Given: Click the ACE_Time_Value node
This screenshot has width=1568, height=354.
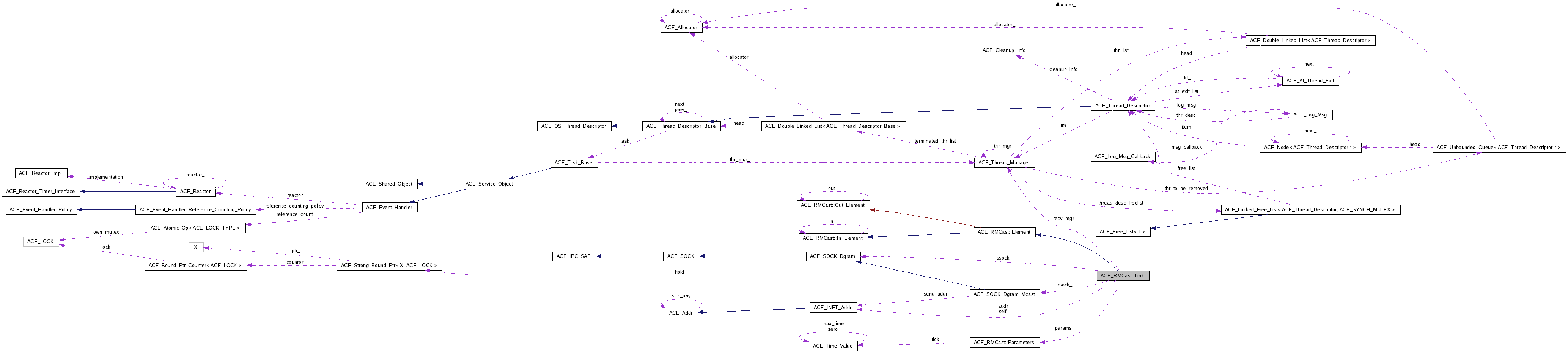Looking at the screenshot, I should coord(833,346).
